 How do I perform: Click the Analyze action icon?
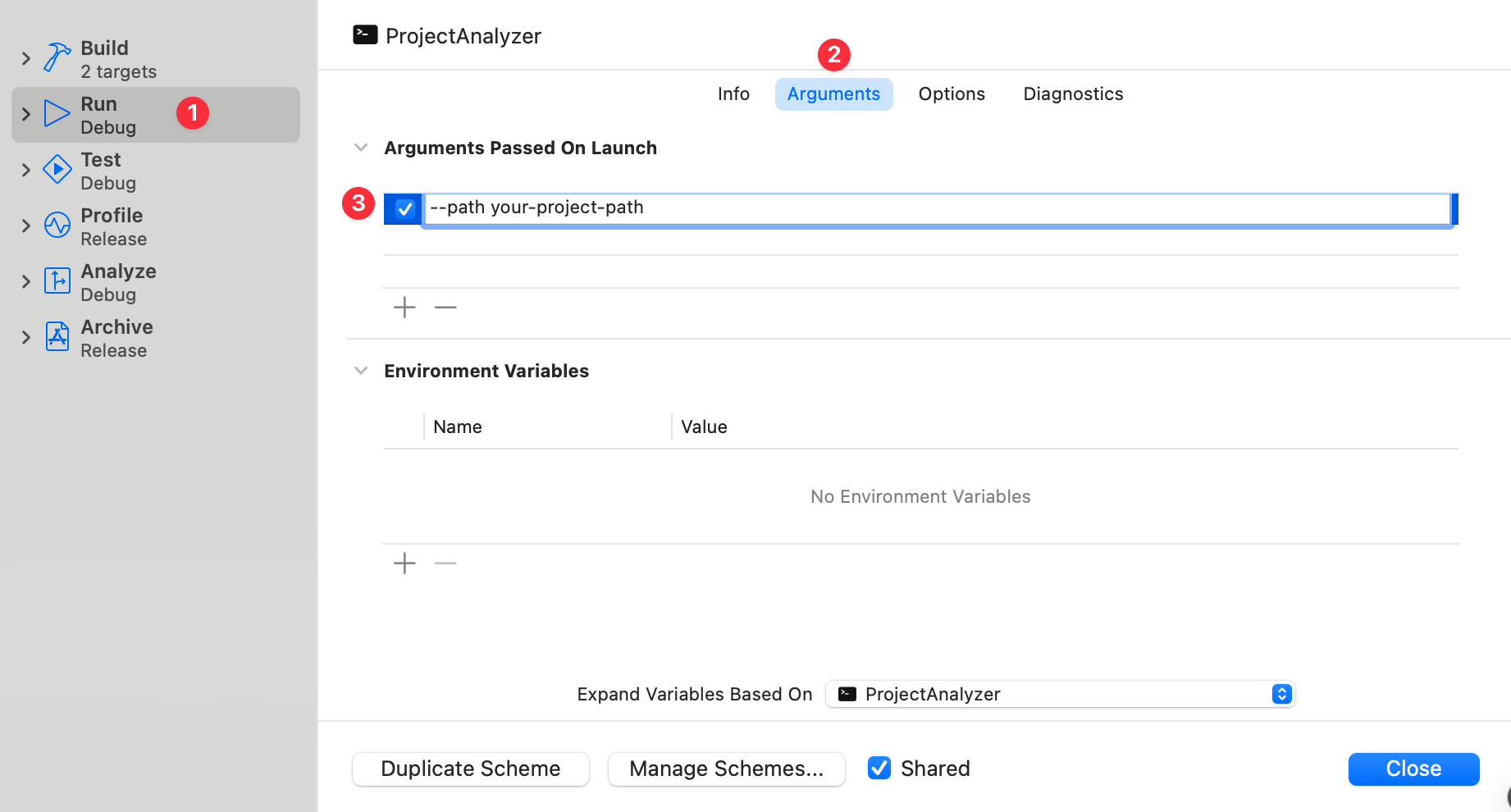(57, 281)
